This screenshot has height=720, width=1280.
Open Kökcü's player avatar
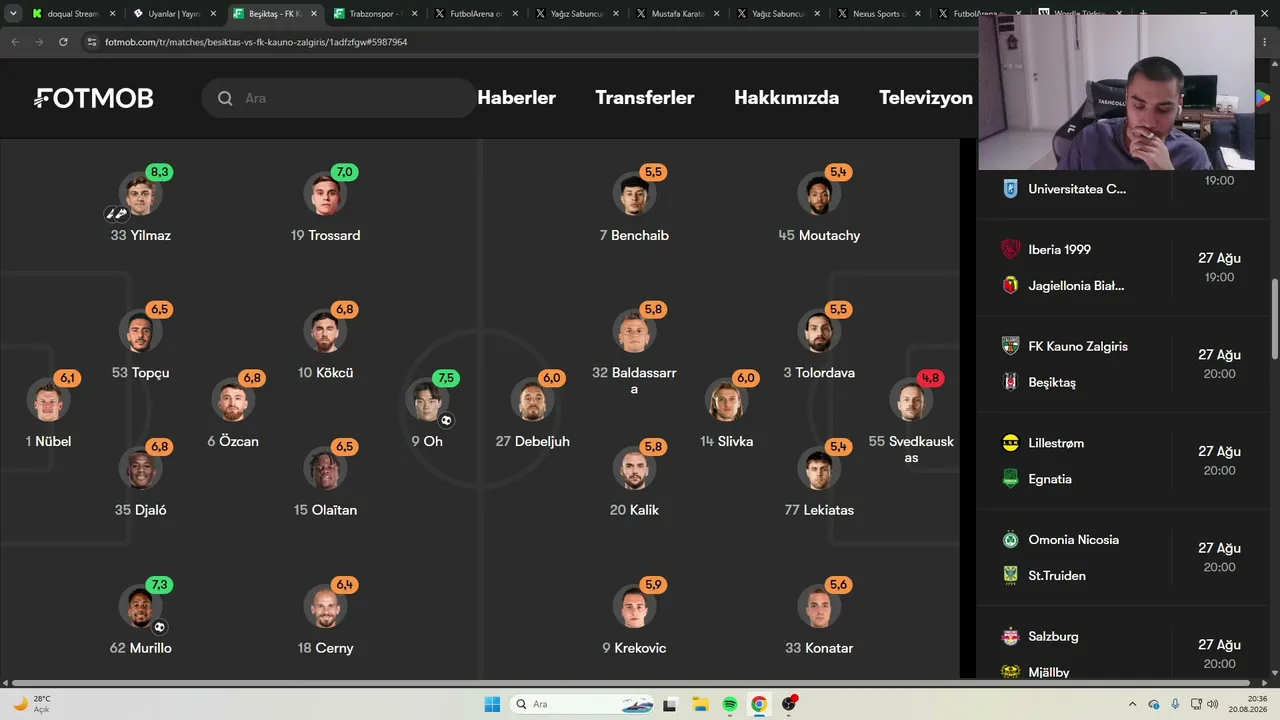[325, 332]
